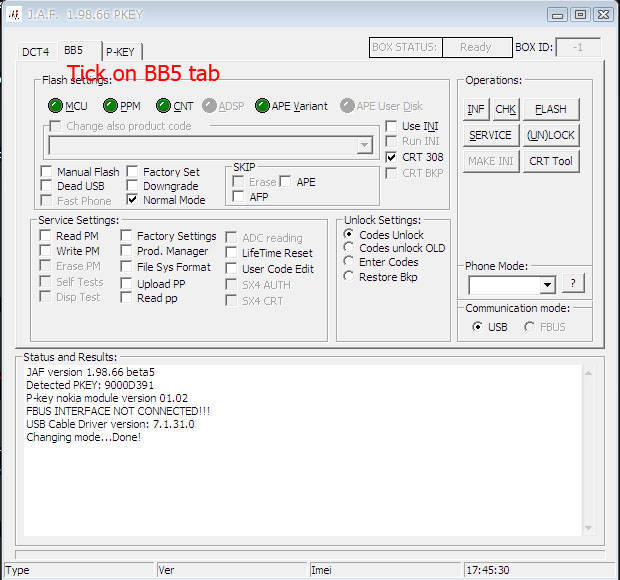Tick the Factory Settings service checkbox

[x=126, y=236]
